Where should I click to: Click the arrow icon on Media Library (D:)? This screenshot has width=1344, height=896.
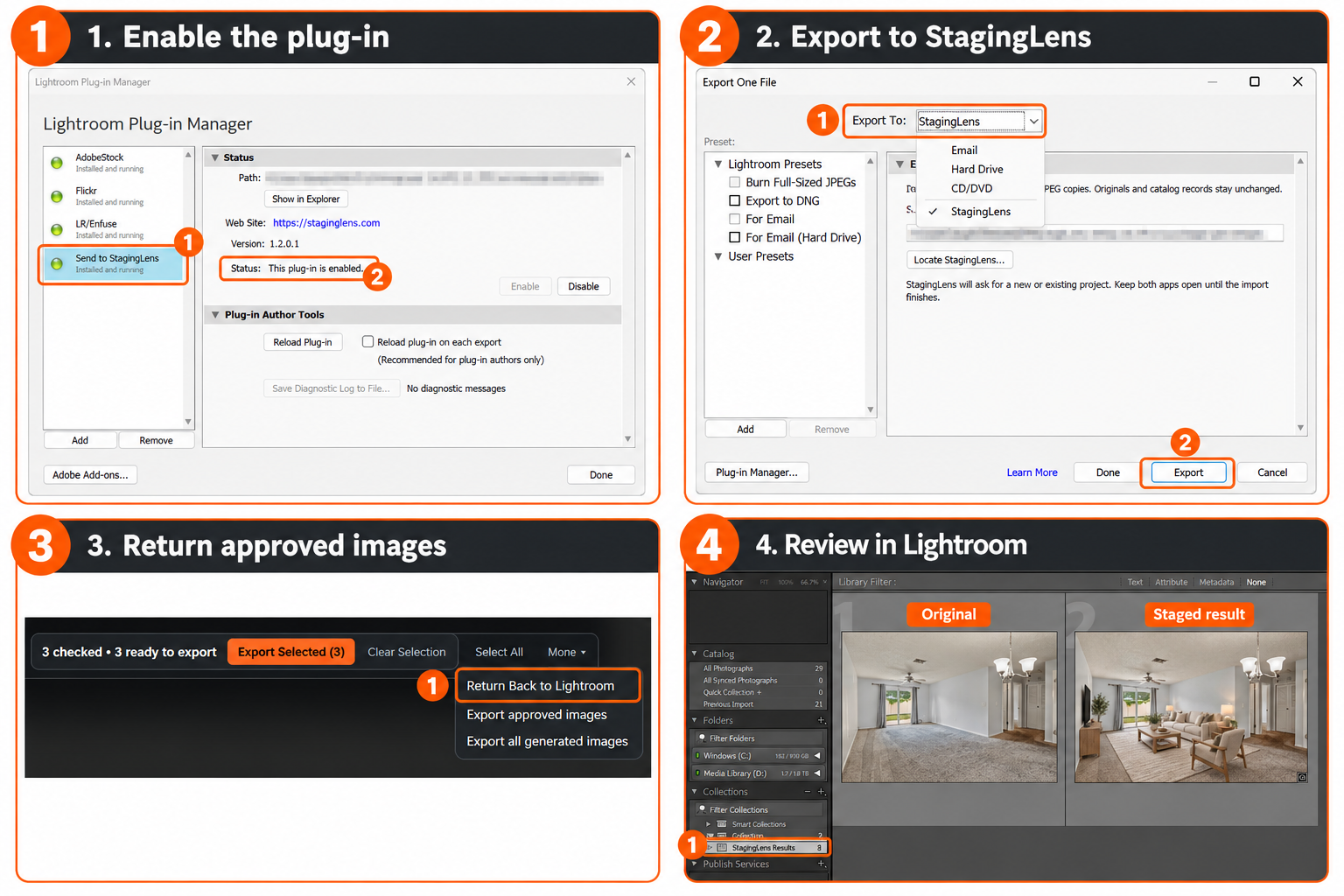coord(817,773)
